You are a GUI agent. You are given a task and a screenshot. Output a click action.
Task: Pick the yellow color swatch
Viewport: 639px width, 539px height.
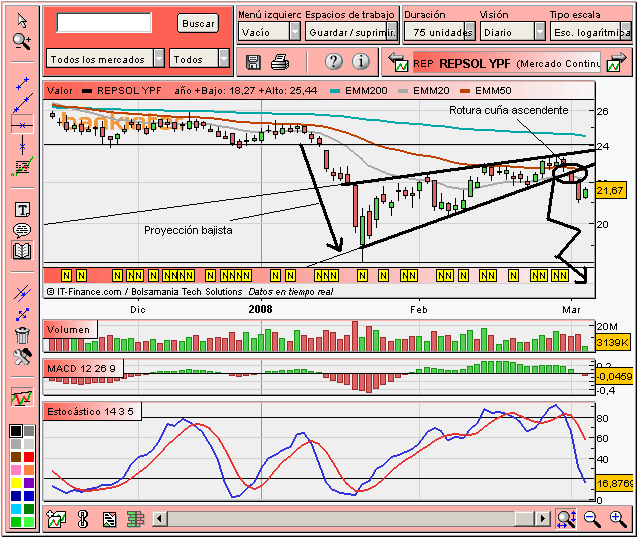(x=16, y=483)
